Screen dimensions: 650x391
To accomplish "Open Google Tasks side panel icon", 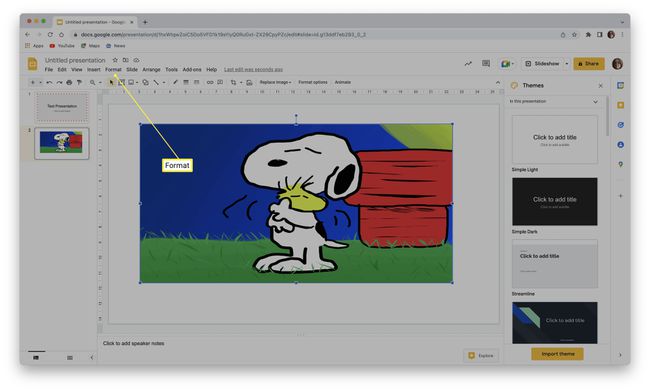I will pyautogui.click(x=621, y=125).
